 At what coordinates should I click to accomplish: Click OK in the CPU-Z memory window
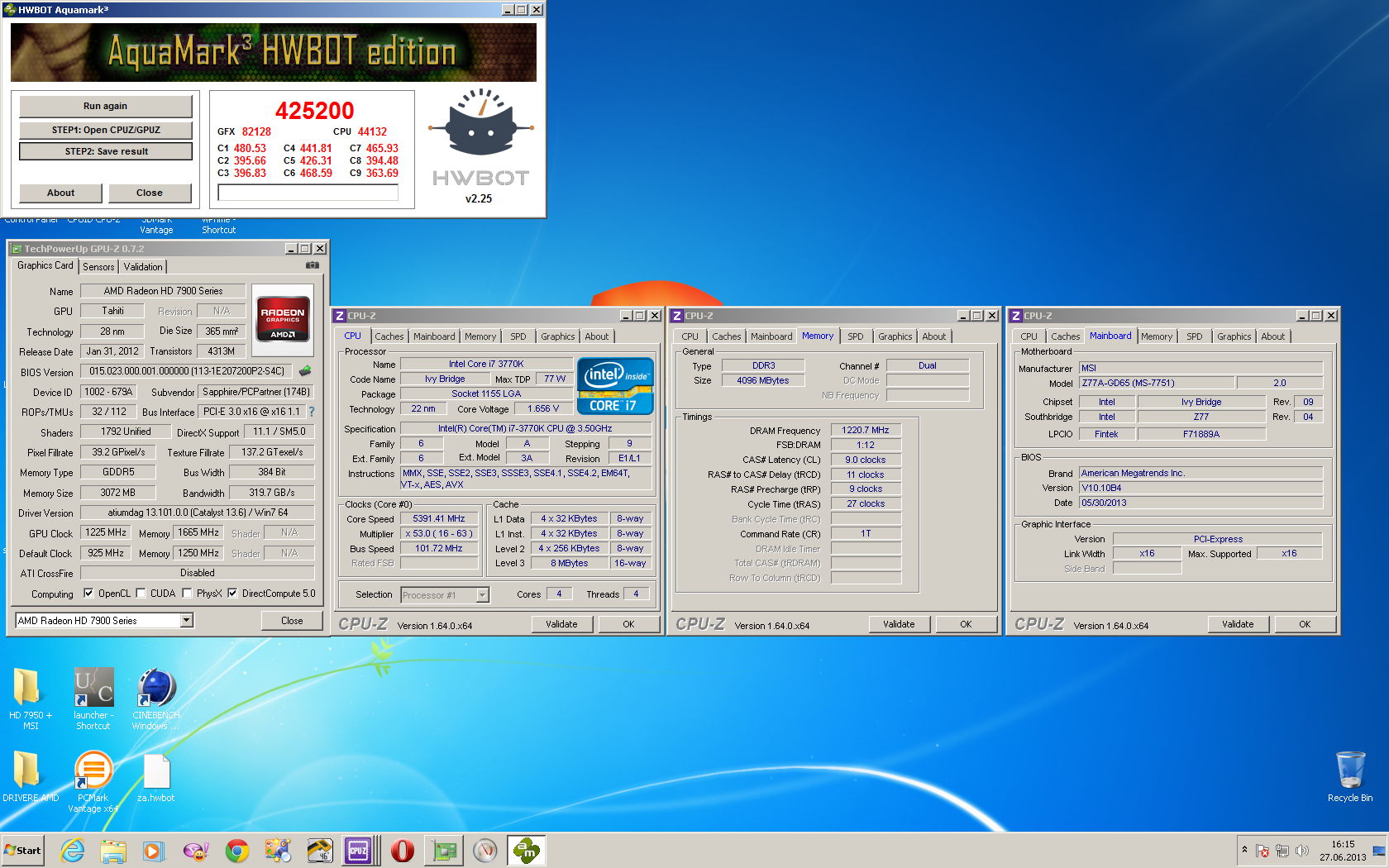(966, 624)
